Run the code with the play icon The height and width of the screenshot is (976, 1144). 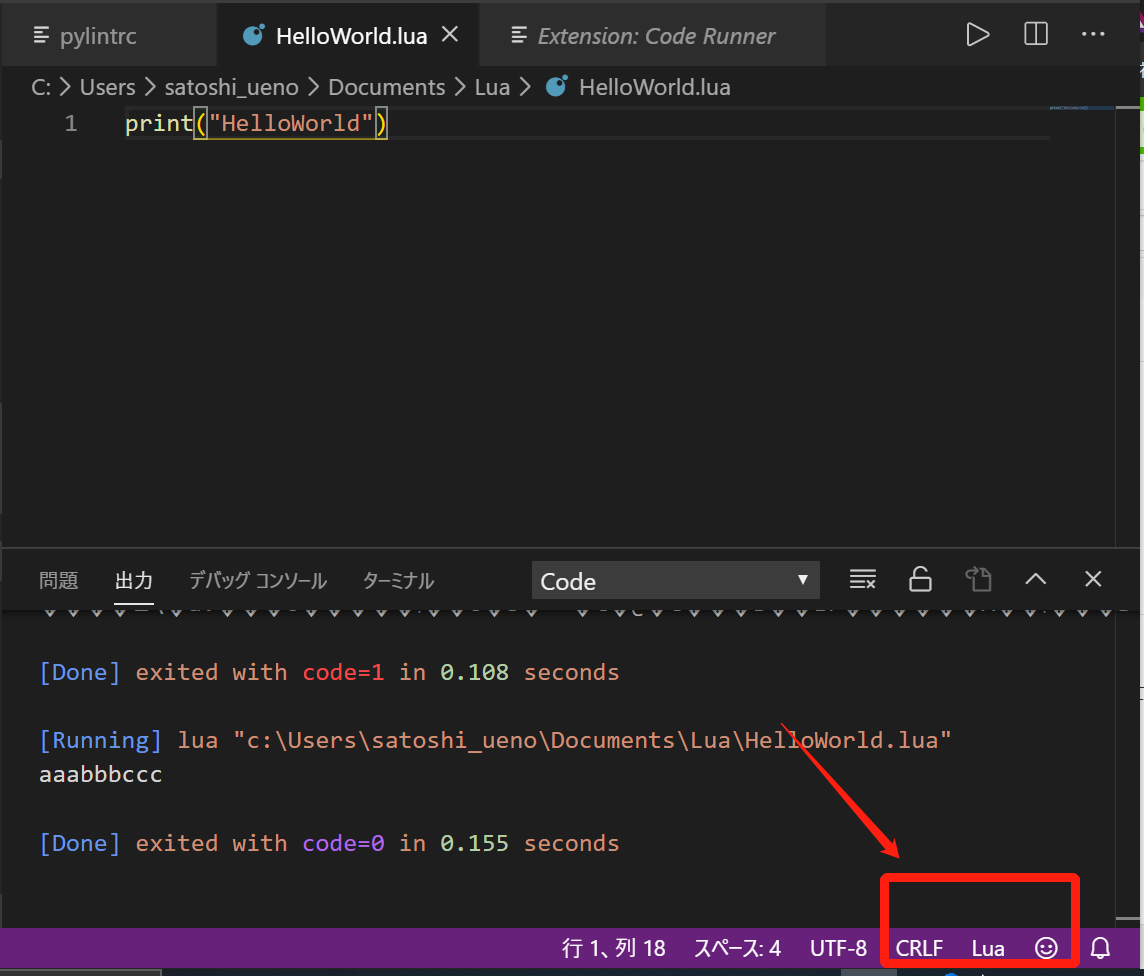977,33
